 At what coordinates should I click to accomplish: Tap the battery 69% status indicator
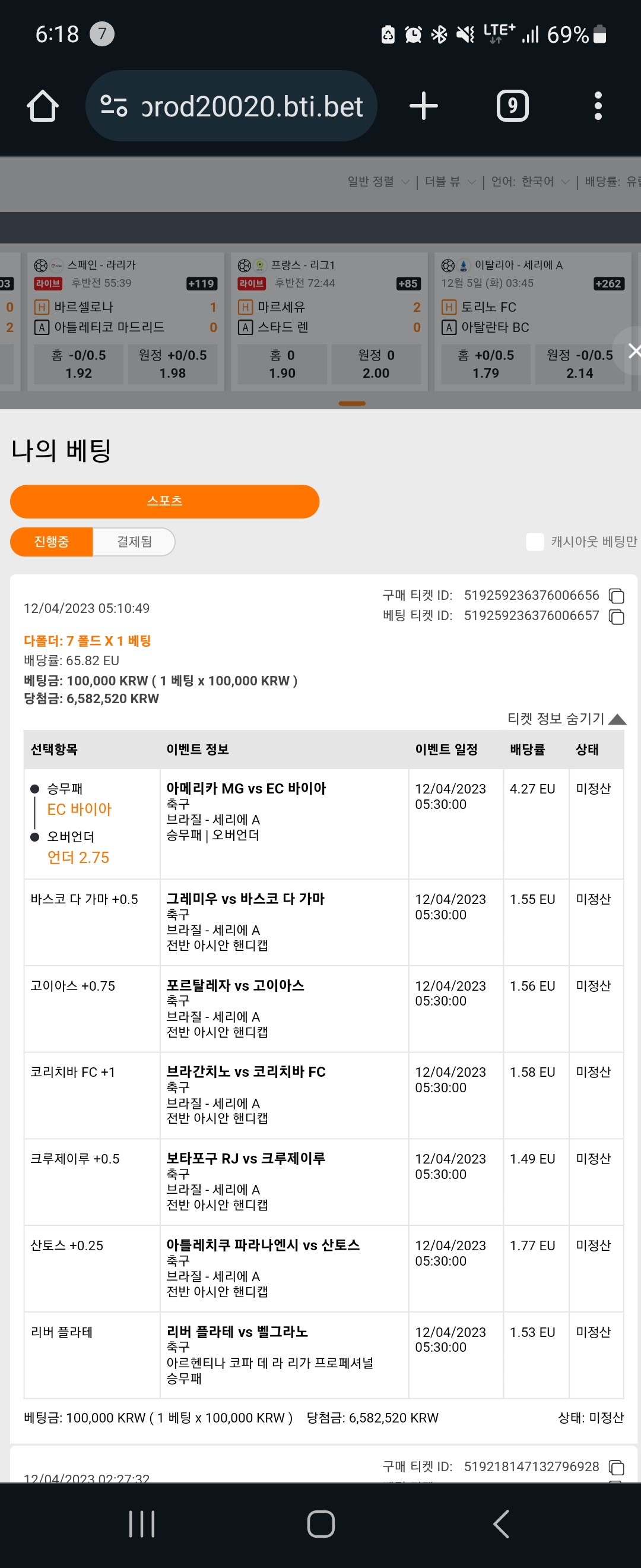click(576, 34)
